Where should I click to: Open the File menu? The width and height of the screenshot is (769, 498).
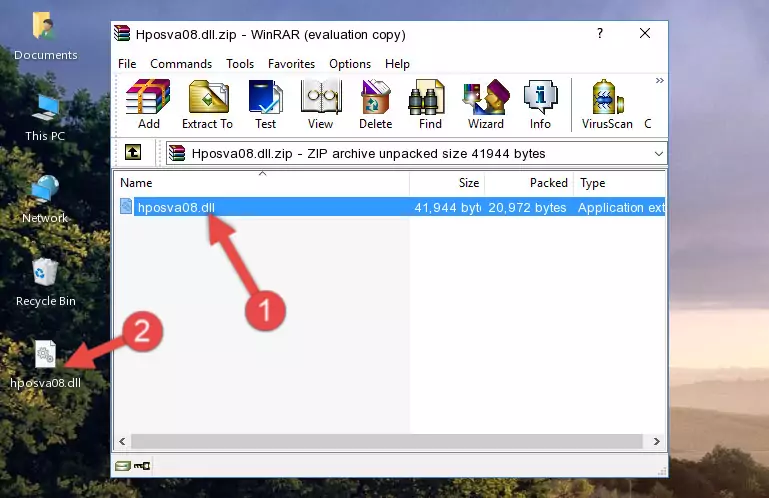(x=127, y=64)
